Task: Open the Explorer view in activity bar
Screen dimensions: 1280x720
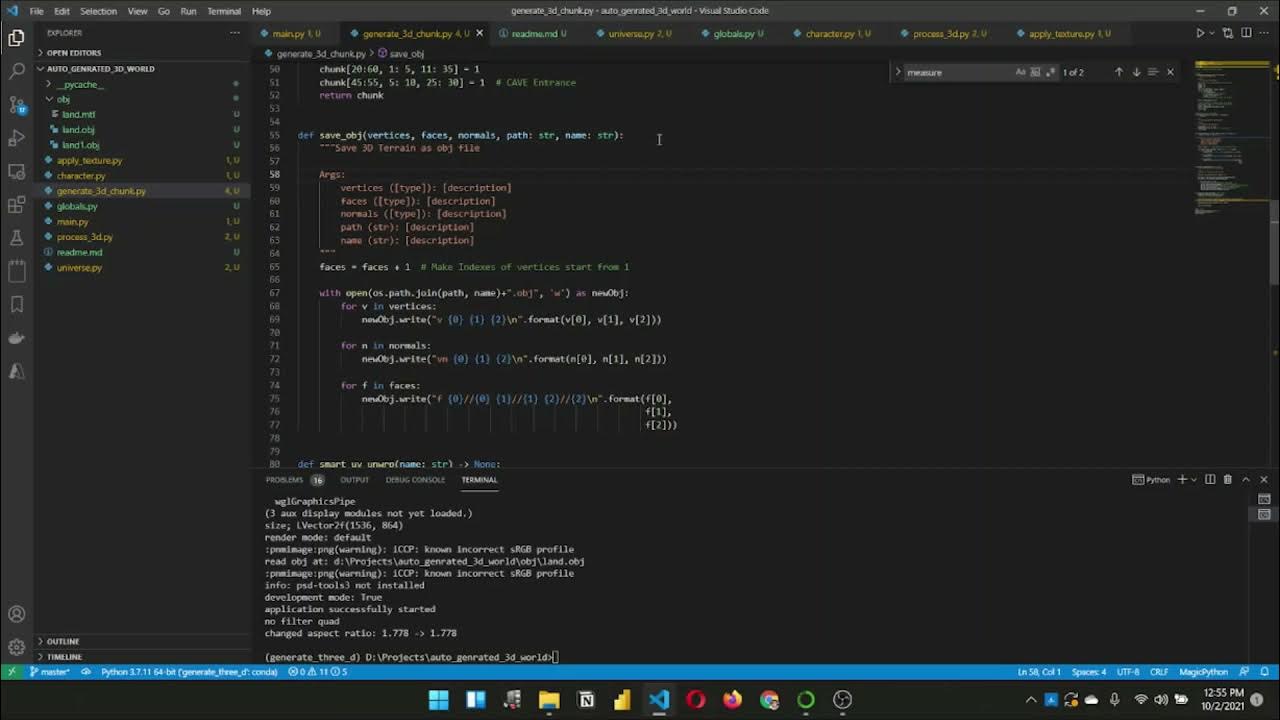Action: pos(16,39)
